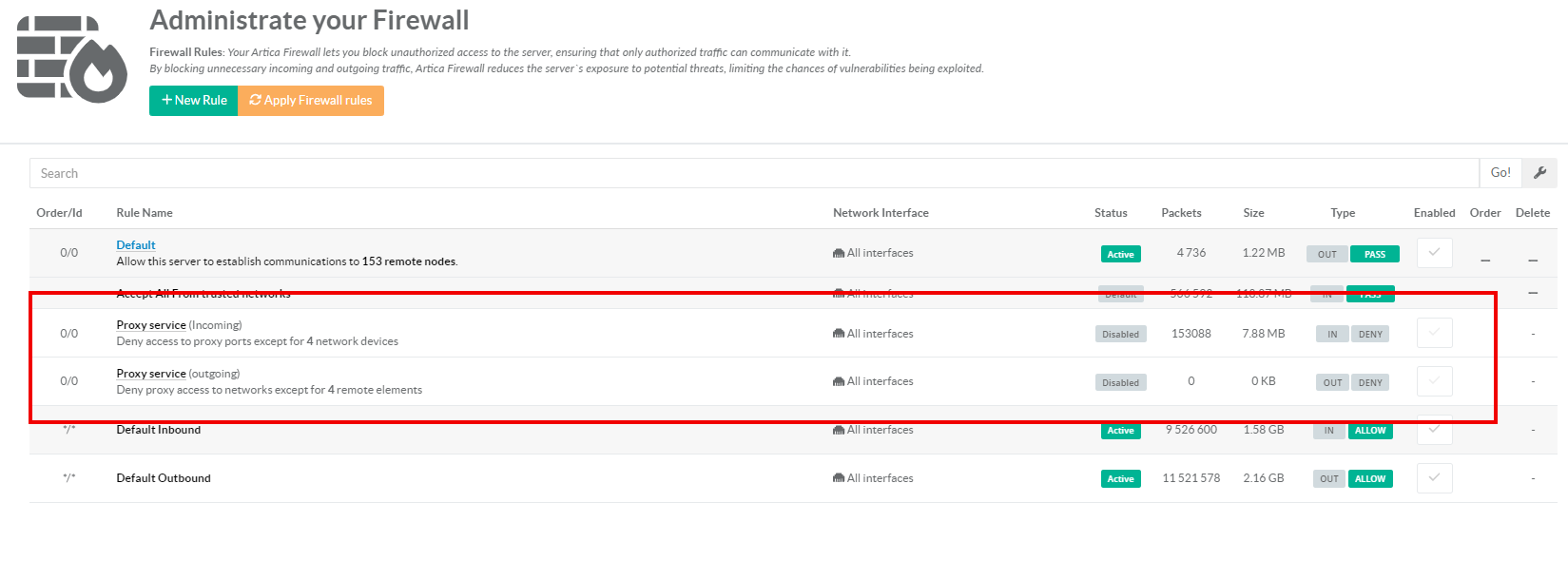Toggle Enabled checkbox for Default Outbound
This screenshot has height=561, width=1568.
1434,478
